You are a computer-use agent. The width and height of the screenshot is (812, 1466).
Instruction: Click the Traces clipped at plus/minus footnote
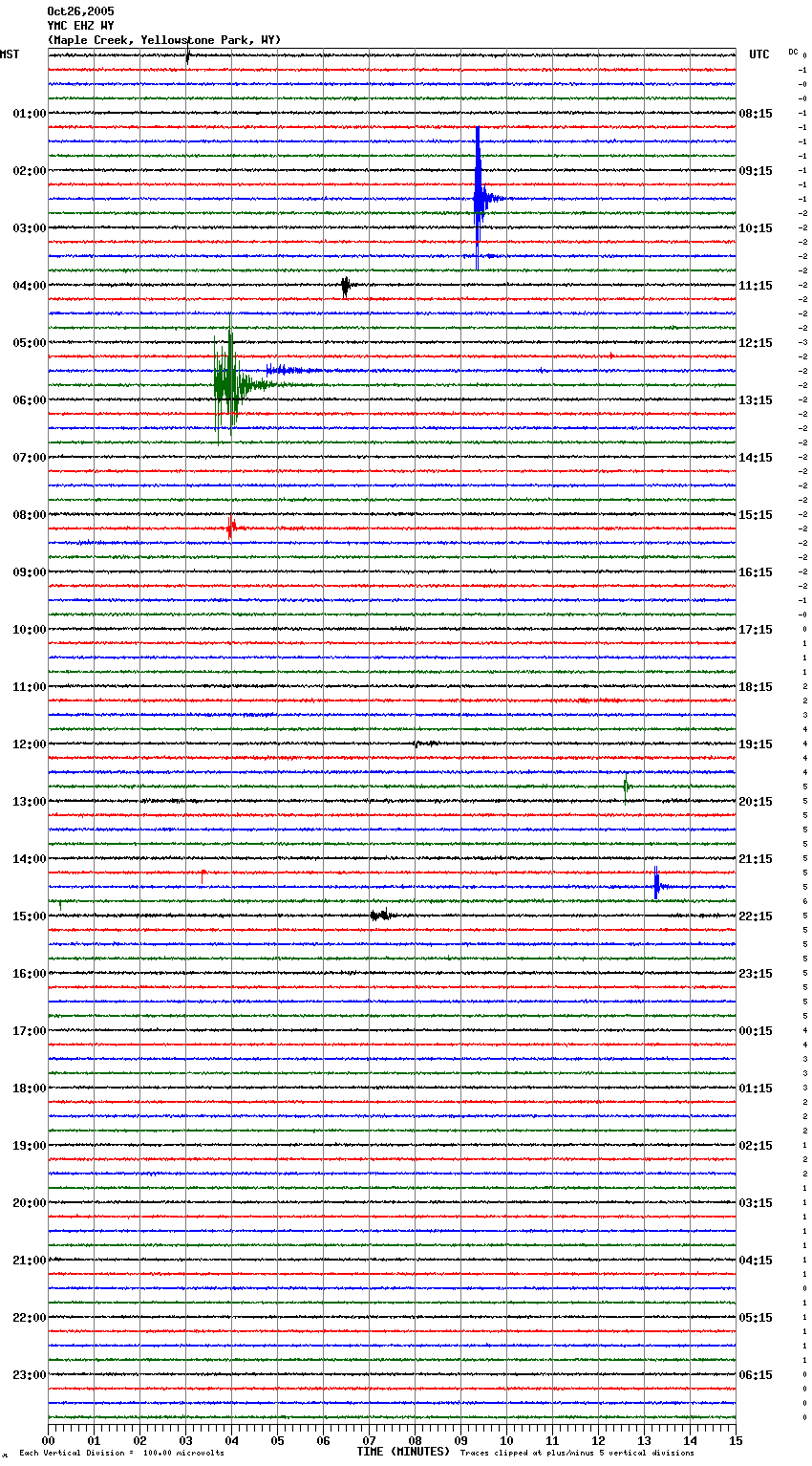(x=577, y=1454)
